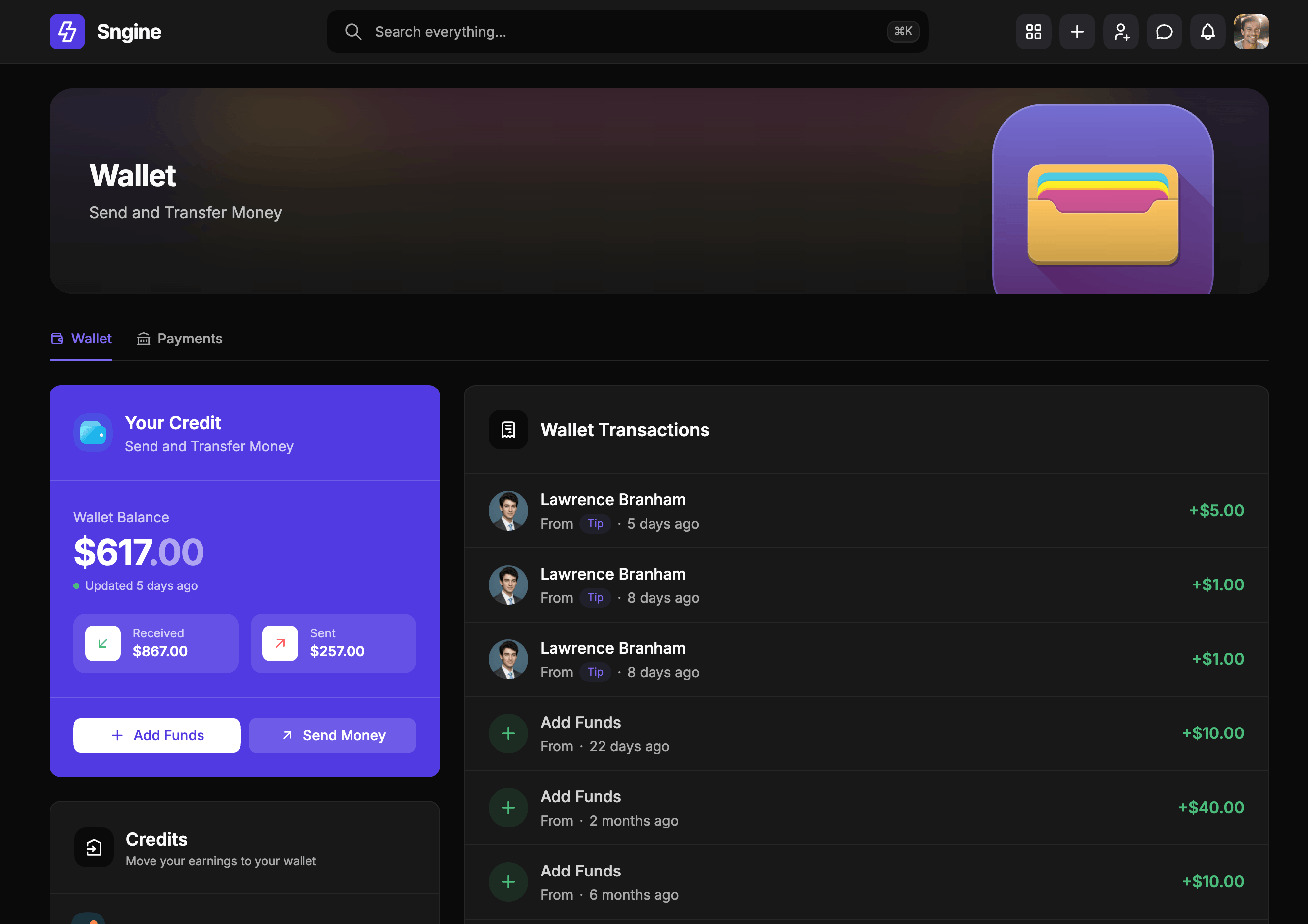Click the Tip tag on first transaction
1308x924 pixels.
coord(595,524)
